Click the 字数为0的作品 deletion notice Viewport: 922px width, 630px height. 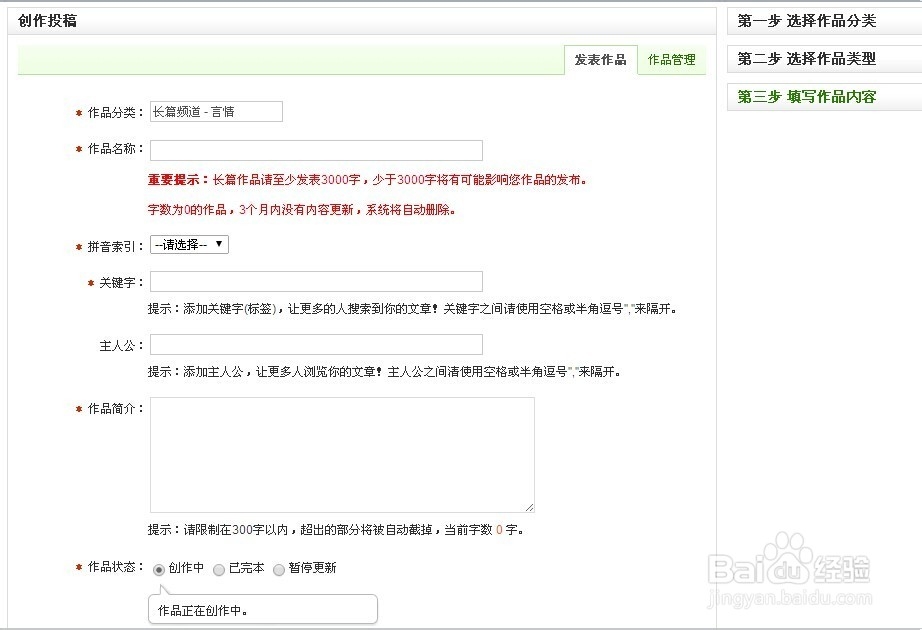(x=301, y=210)
